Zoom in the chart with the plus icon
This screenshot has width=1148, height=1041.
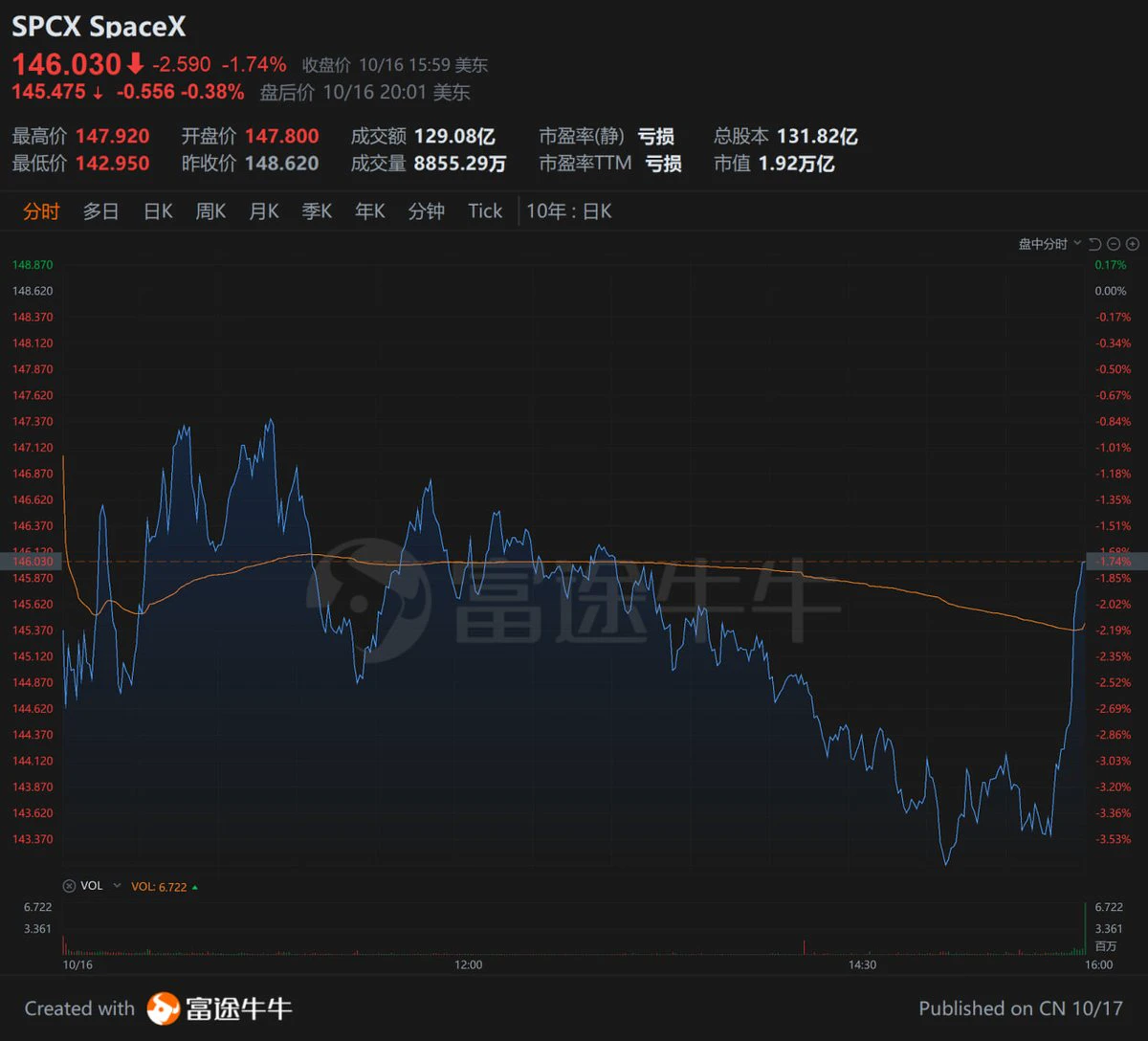pyautogui.click(x=1133, y=244)
